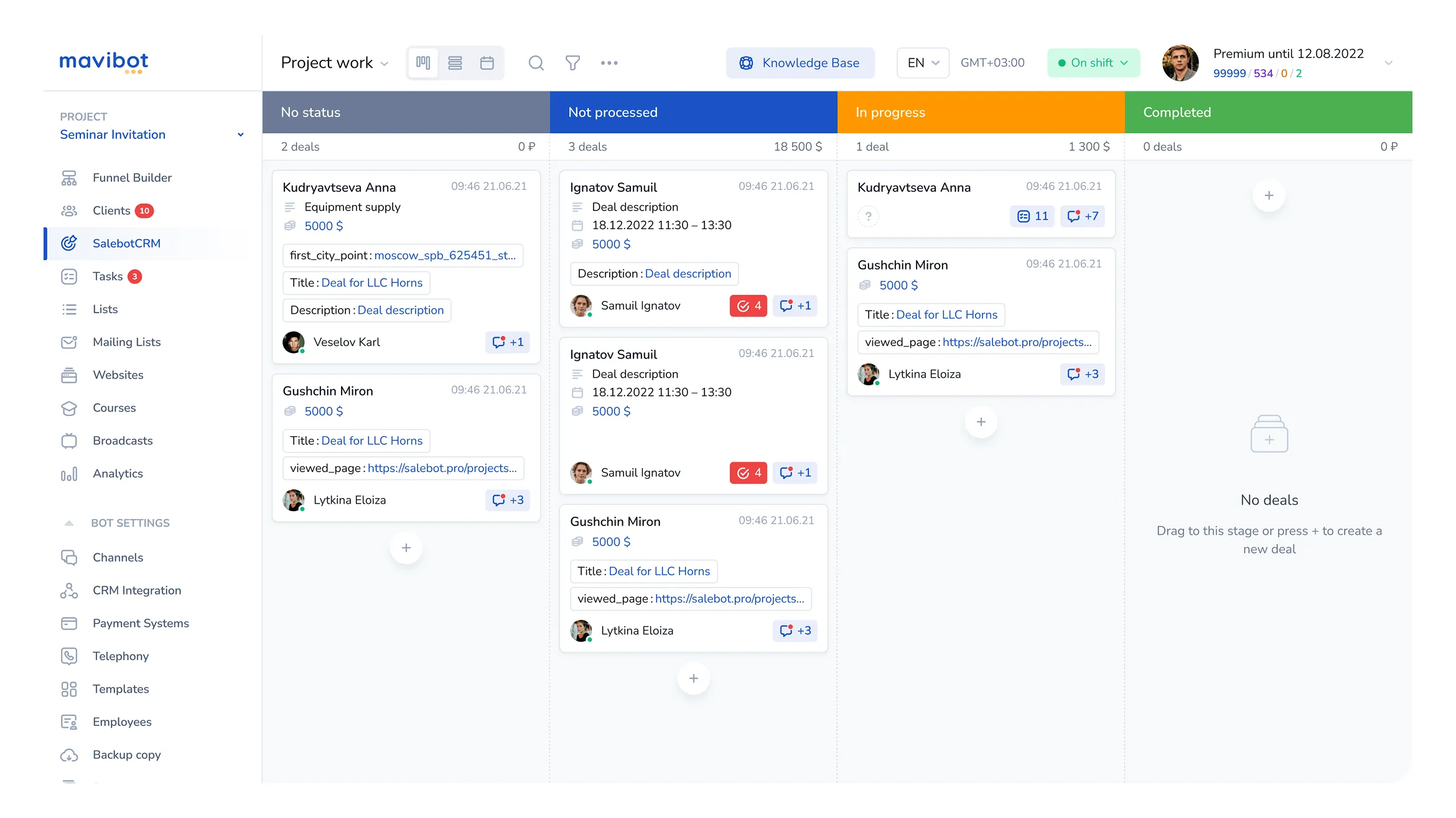
Task: Expand the Project work dropdown
Action: tap(335, 63)
